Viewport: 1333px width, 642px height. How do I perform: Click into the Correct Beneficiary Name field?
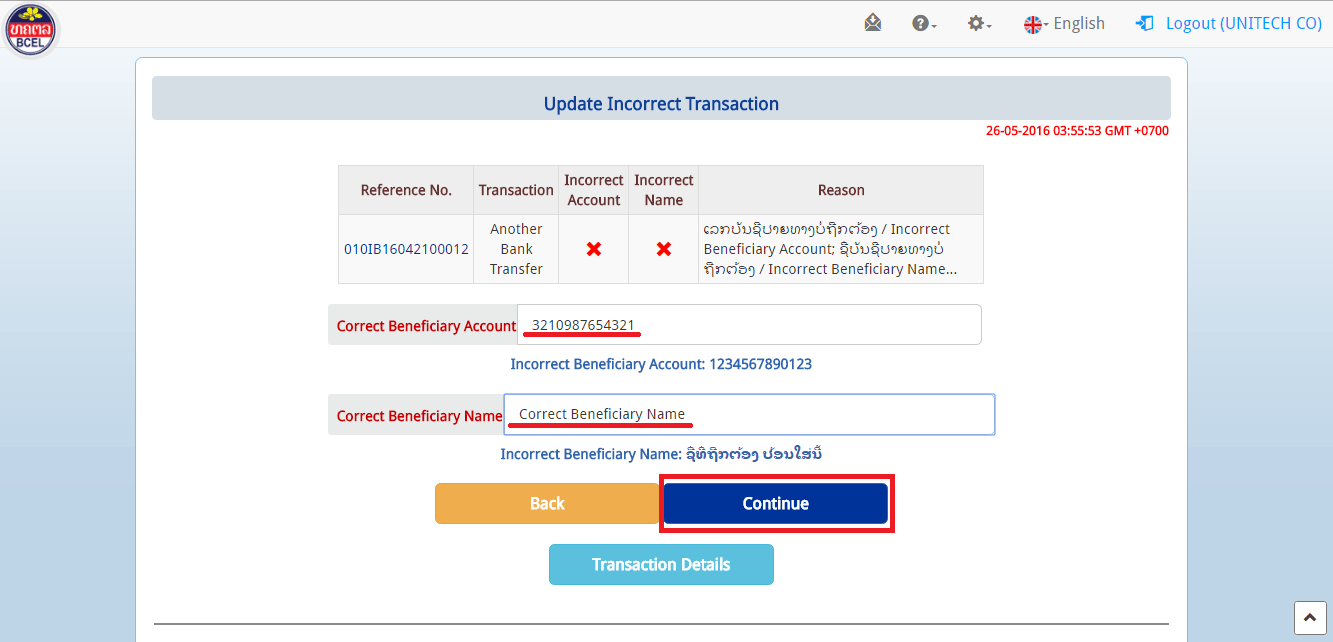tap(750, 414)
